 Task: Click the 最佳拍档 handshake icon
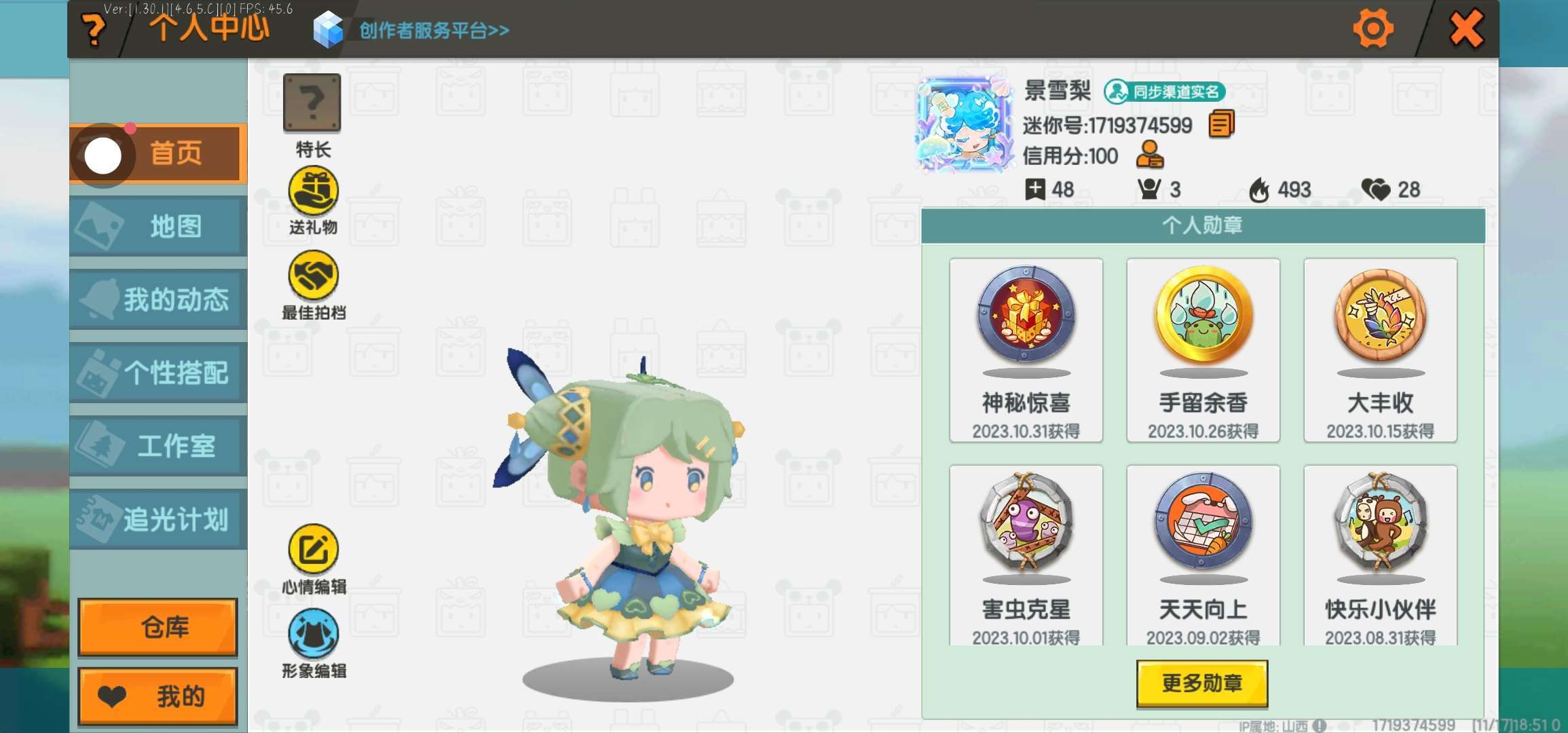point(313,275)
